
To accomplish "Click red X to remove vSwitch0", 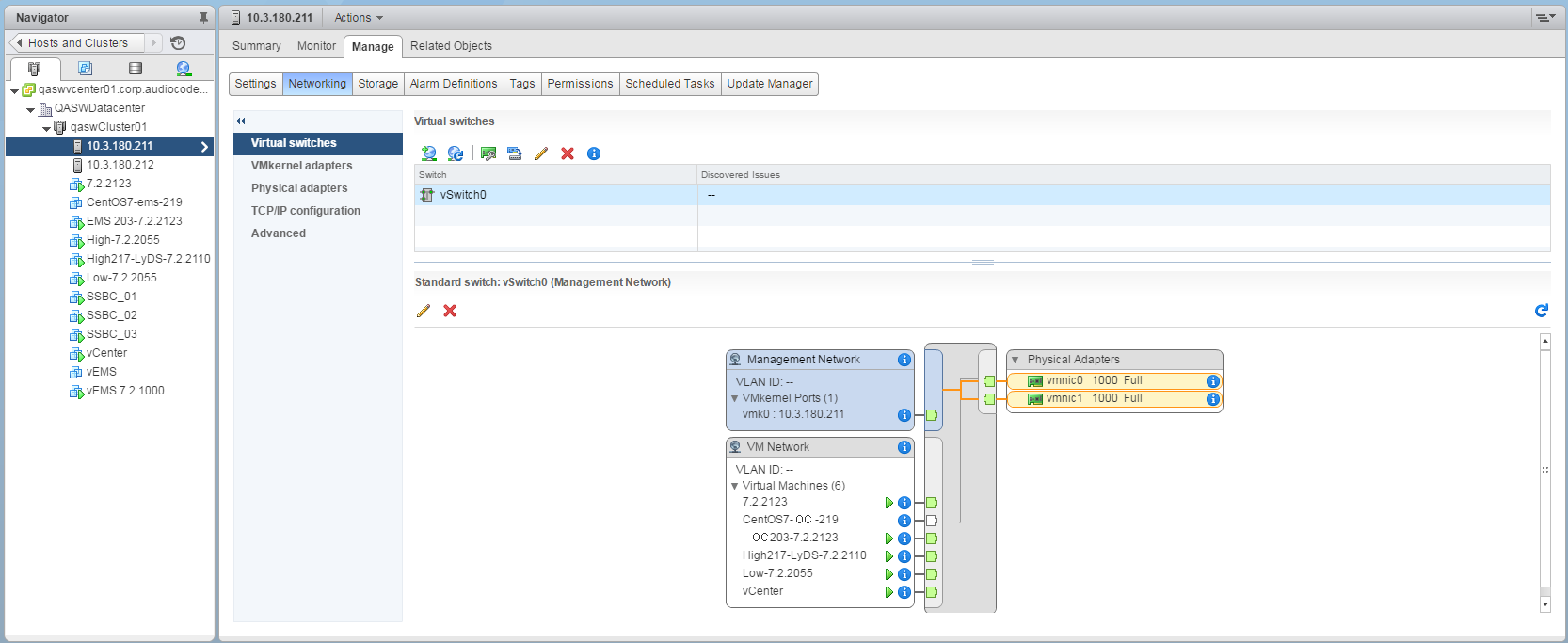I will coord(568,153).
